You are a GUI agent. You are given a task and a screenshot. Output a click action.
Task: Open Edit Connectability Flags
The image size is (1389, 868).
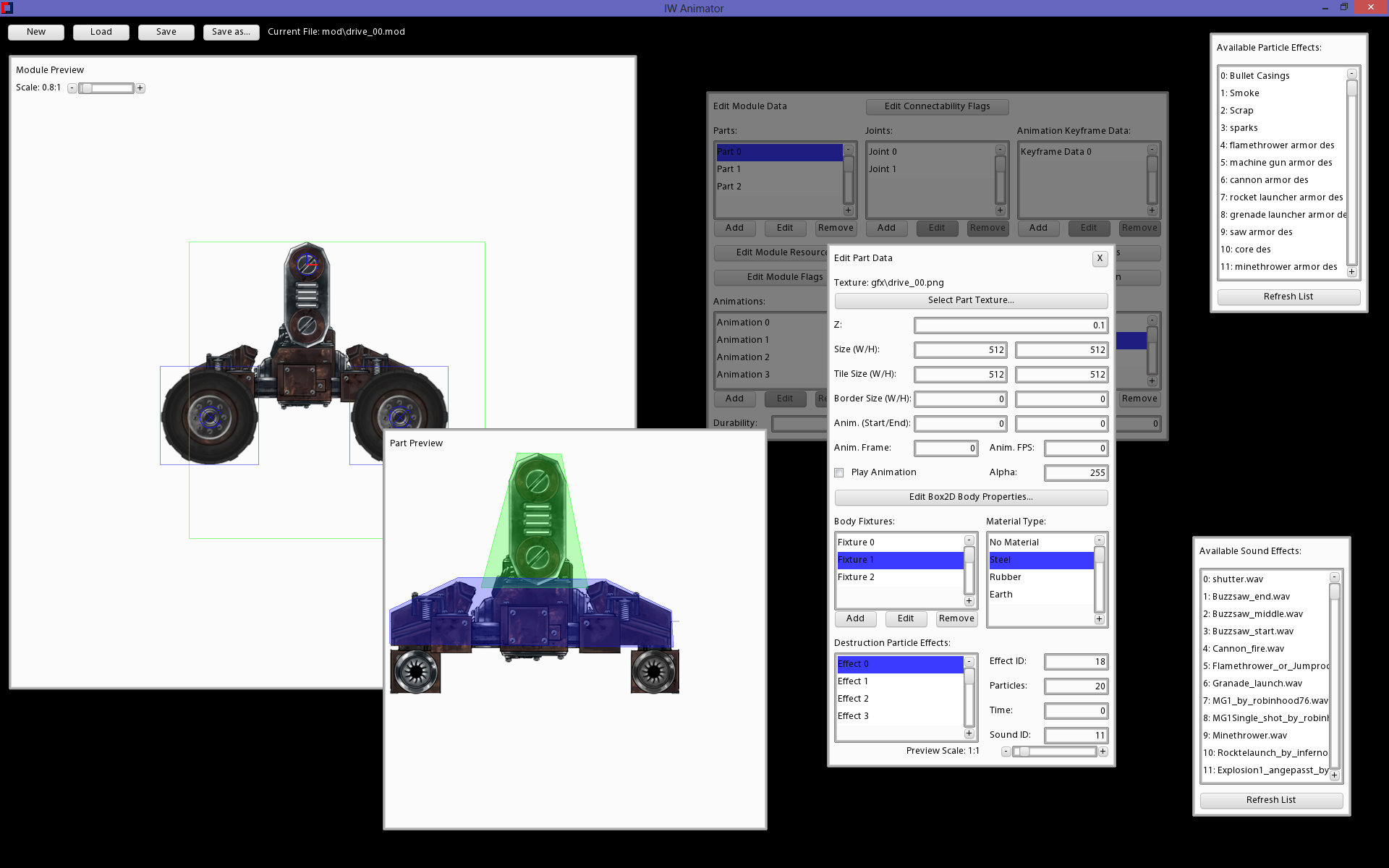coord(937,106)
